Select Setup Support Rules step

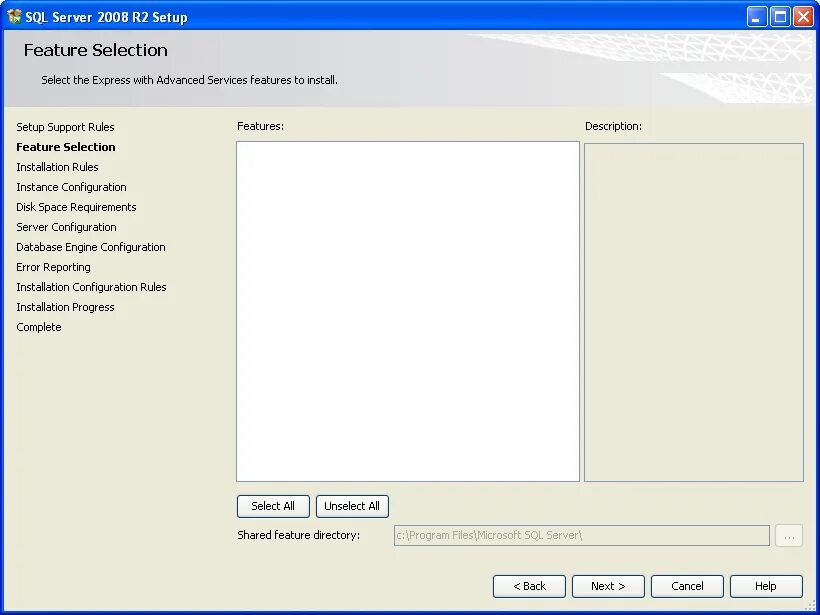pyautogui.click(x=65, y=127)
